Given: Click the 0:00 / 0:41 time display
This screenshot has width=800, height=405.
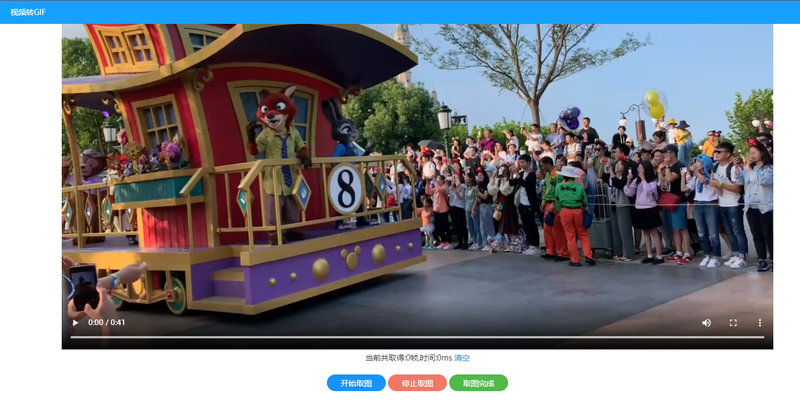Looking at the screenshot, I should [x=107, y=322].
